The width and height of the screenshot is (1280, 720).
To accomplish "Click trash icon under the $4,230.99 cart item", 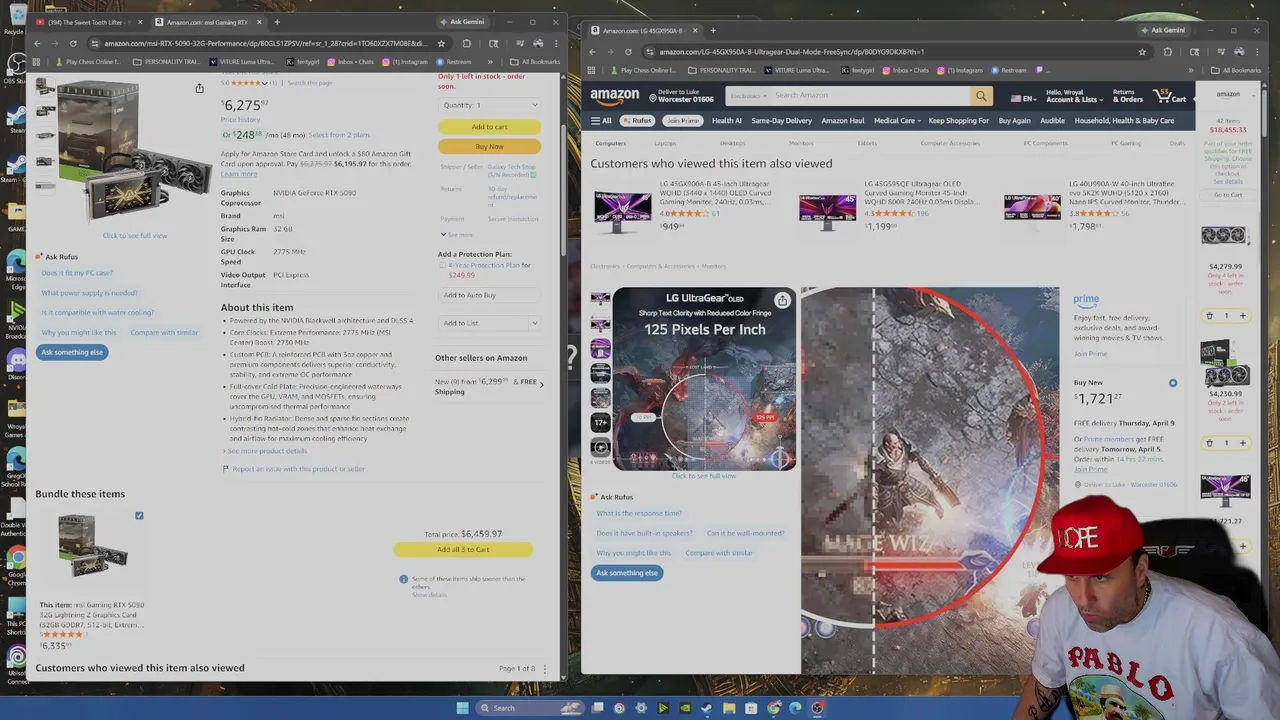I will pos(1209,443).
